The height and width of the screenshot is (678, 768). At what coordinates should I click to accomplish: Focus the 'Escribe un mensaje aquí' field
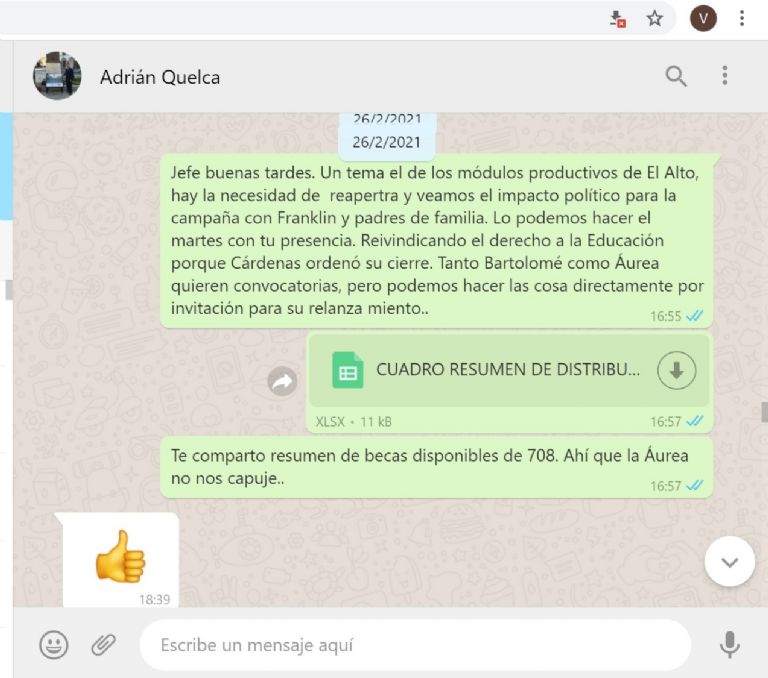tap(415, 645)
